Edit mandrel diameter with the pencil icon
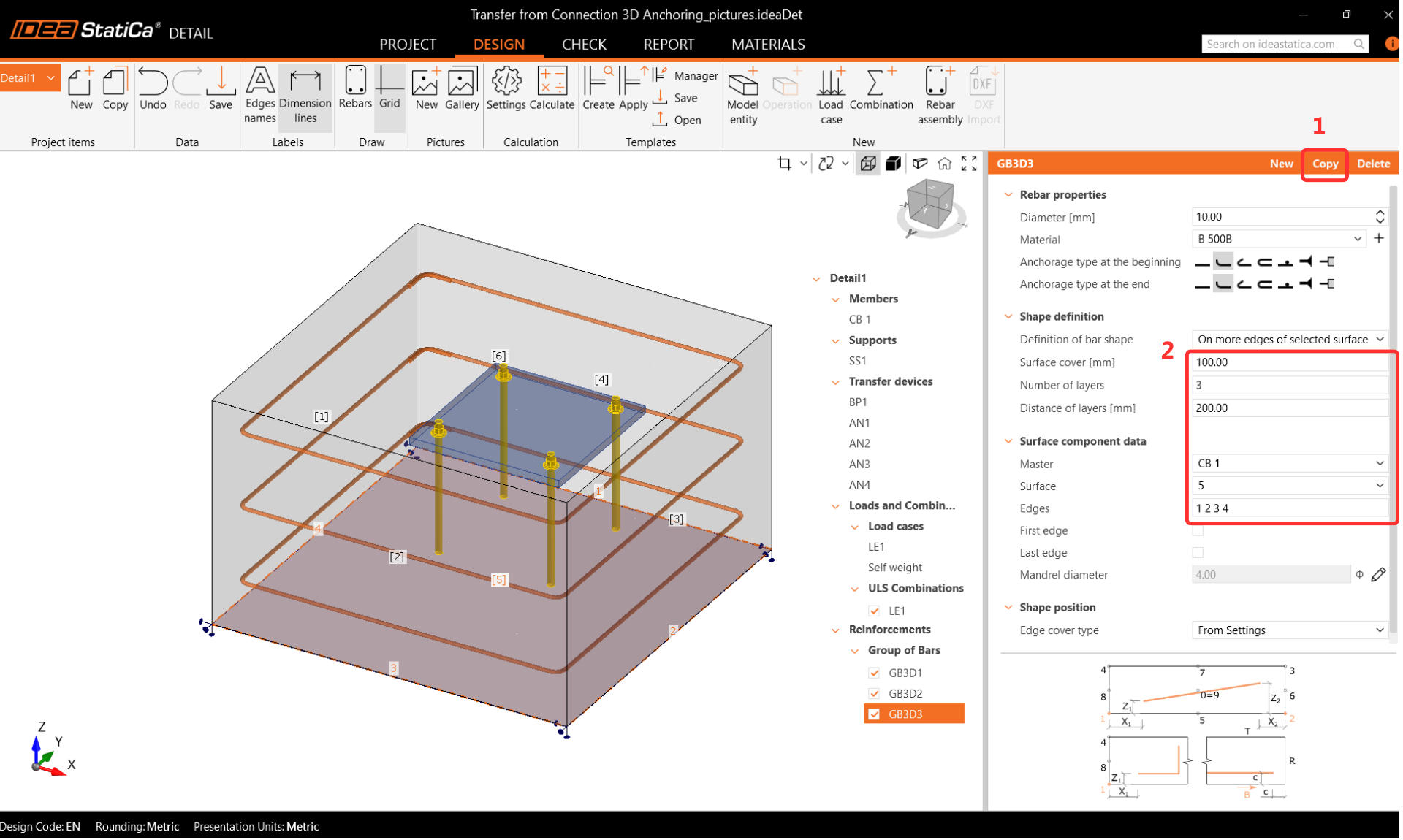 point(1378,576)
